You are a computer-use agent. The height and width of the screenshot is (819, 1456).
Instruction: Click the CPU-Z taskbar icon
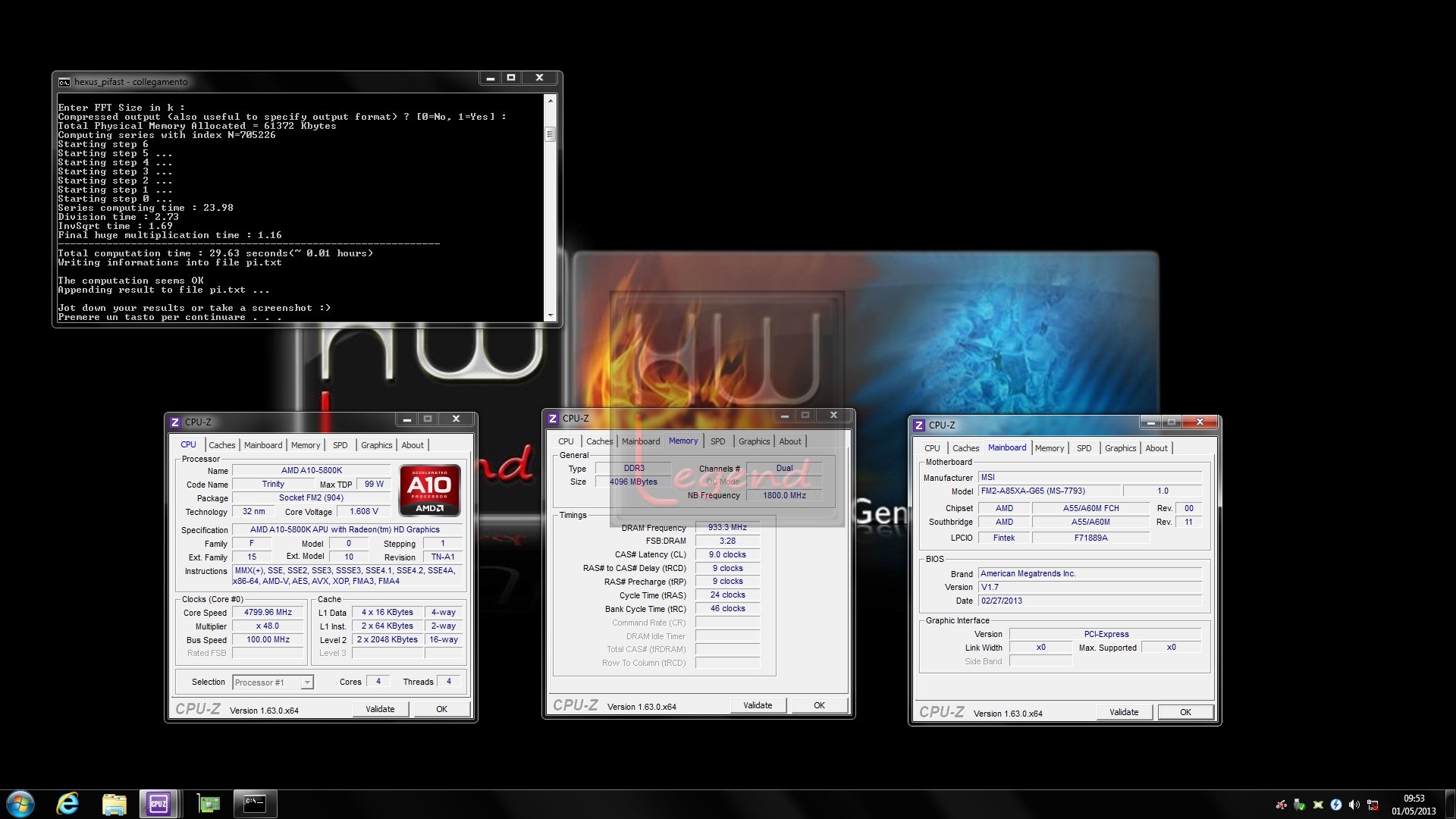pos(158,804)
